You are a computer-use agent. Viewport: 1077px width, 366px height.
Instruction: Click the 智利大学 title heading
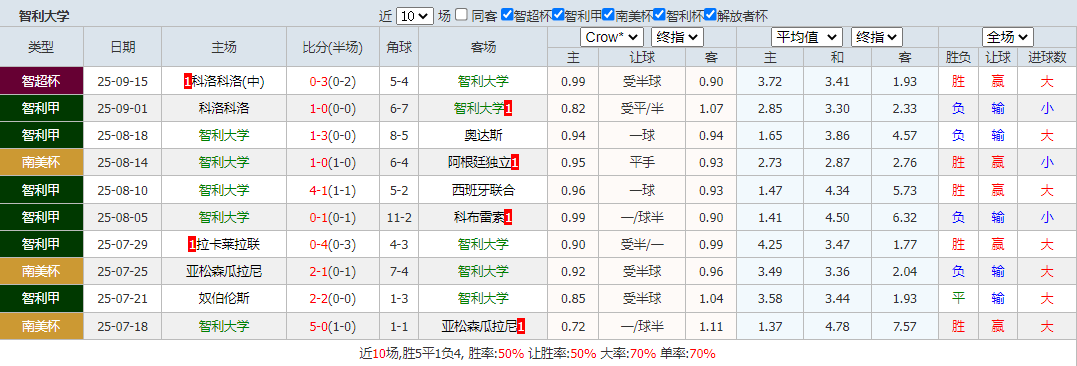[44, 16]
